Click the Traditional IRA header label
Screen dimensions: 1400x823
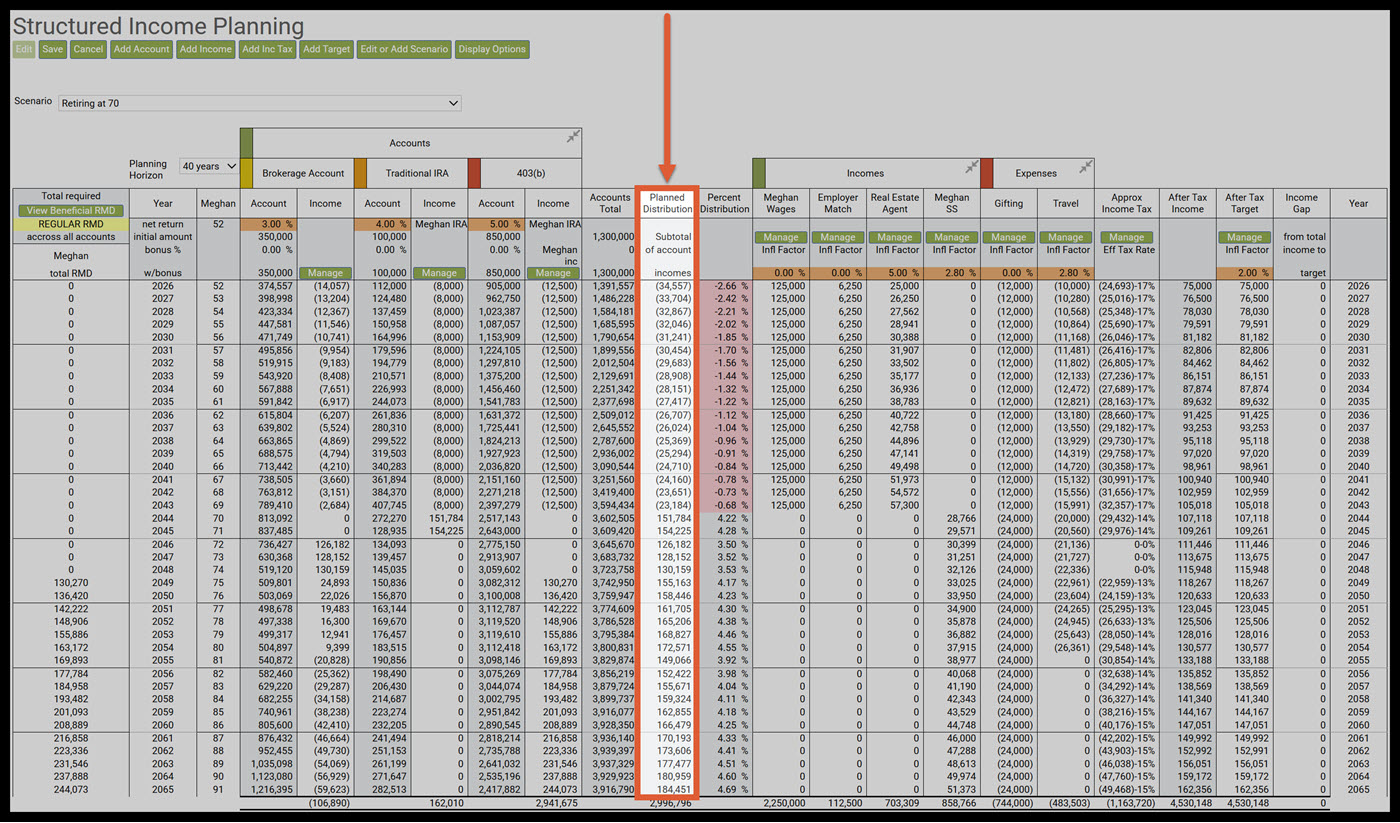417,173
